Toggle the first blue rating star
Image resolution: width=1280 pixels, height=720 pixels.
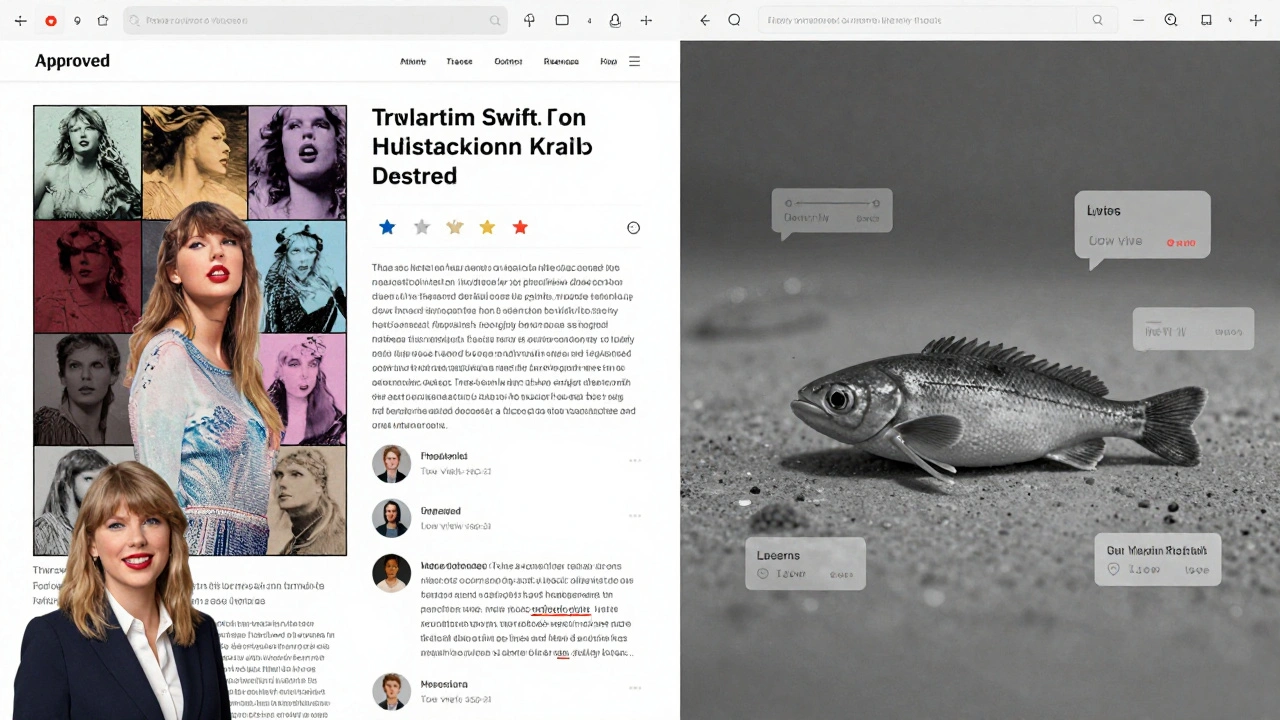coord(387,227)
